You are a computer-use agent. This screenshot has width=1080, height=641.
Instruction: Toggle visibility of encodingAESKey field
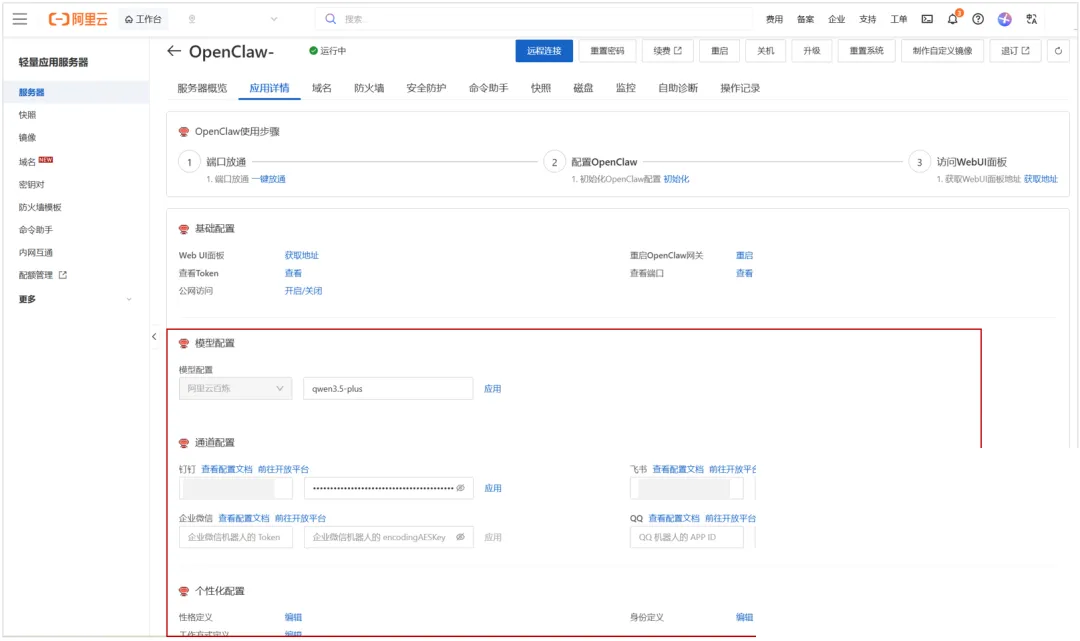pos(460,537)
